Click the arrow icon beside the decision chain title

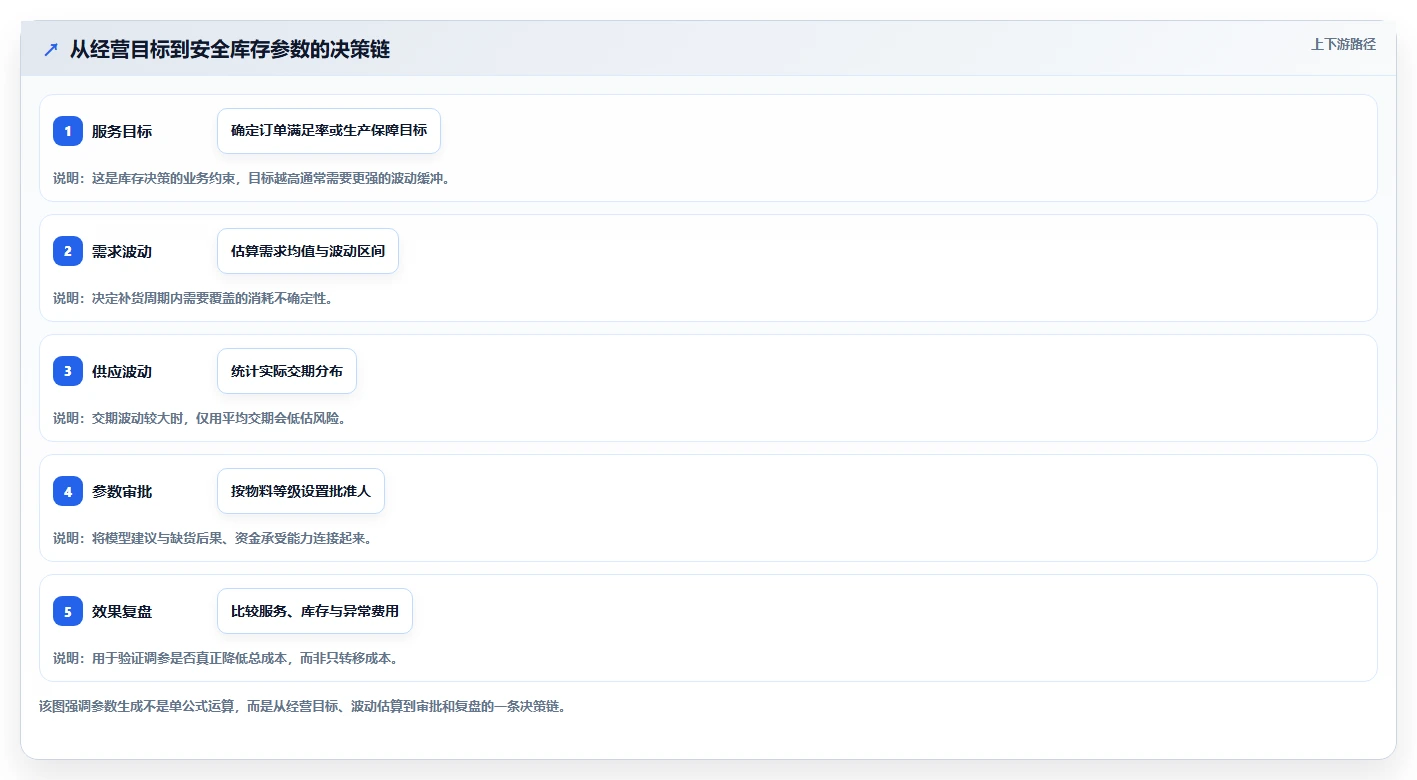pos(51,50)
